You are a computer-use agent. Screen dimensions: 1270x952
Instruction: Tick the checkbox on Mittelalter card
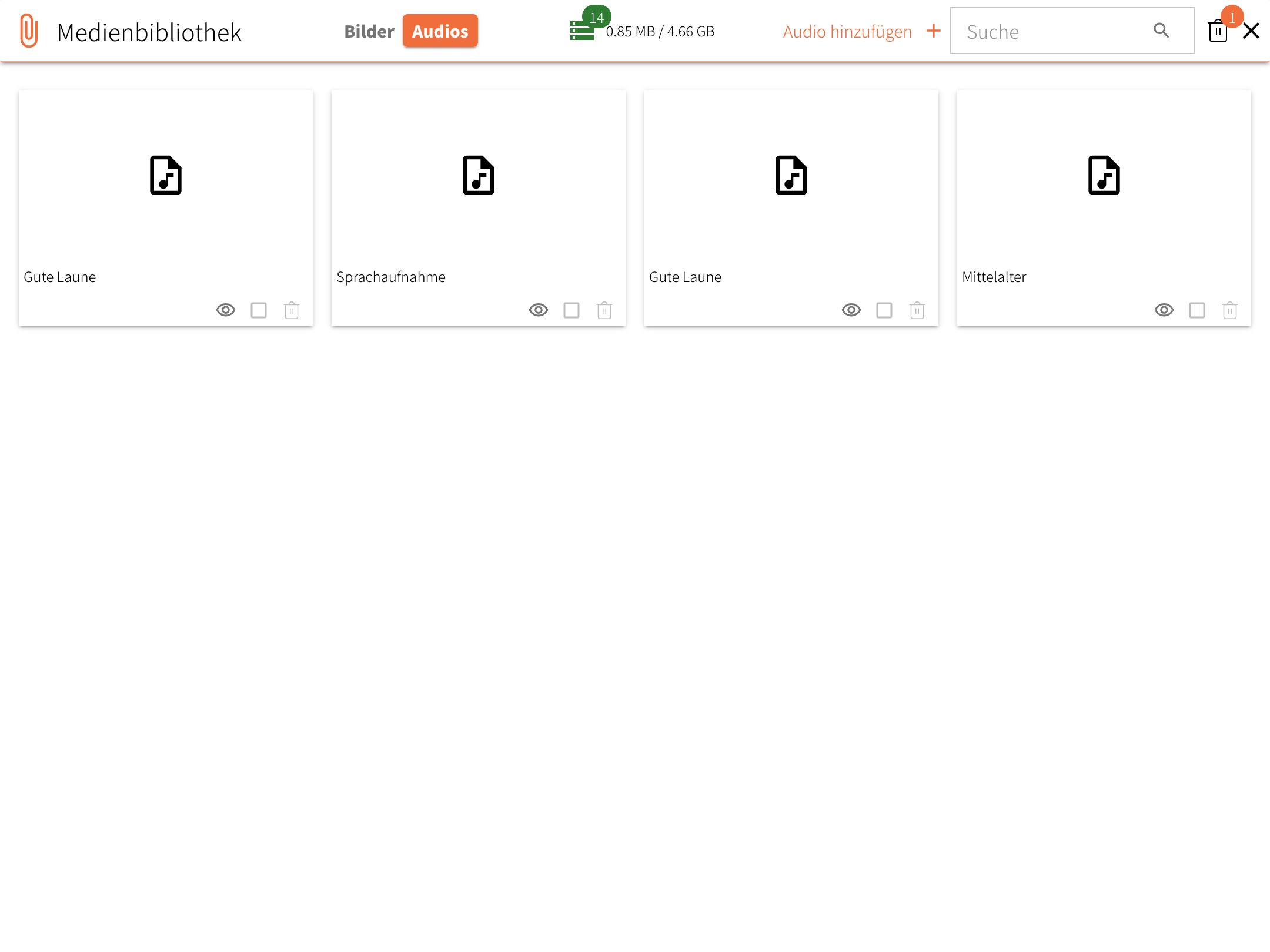tap(1197, 310)
